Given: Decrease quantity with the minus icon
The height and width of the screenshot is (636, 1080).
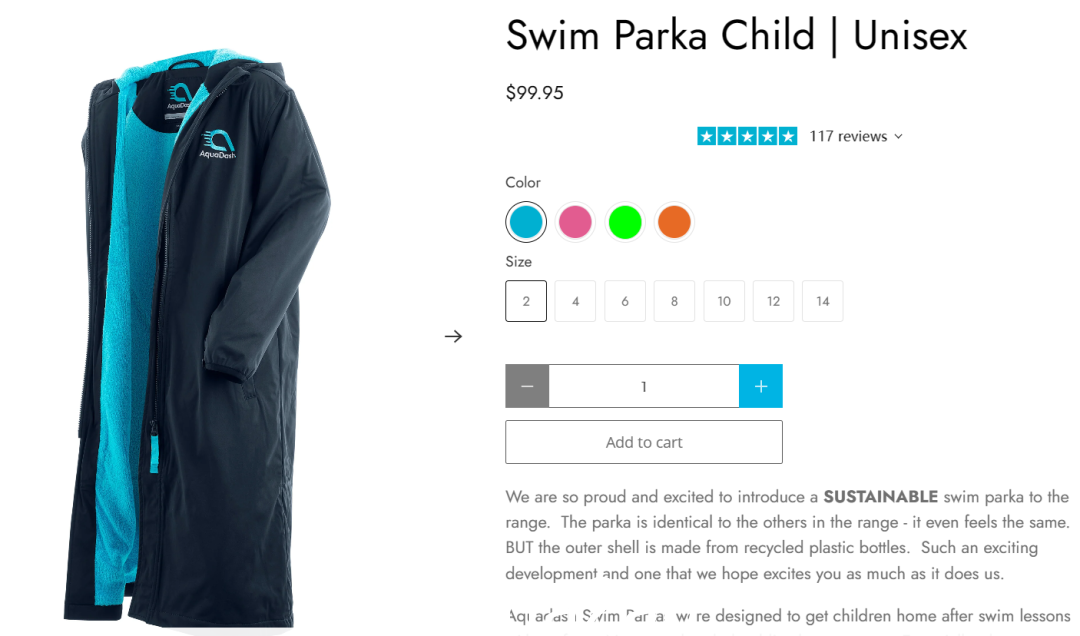Looking at the screenshot, I should [x=527, y=386].
